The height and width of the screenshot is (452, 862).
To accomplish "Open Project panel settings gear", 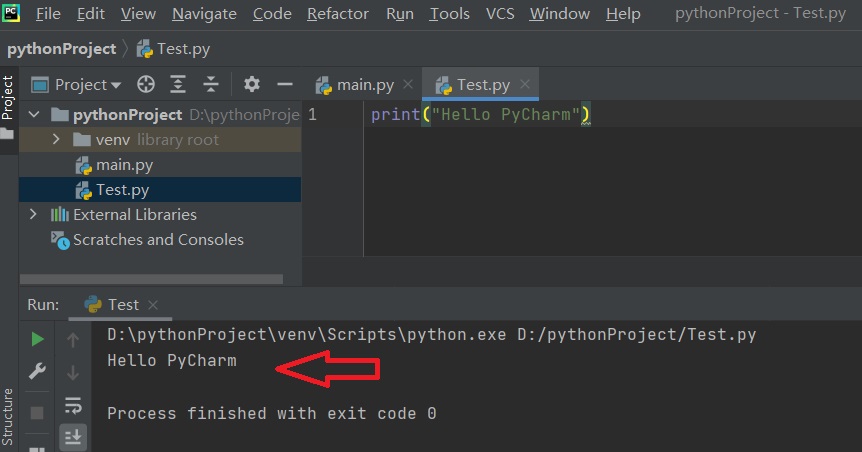I will (252, 84).
